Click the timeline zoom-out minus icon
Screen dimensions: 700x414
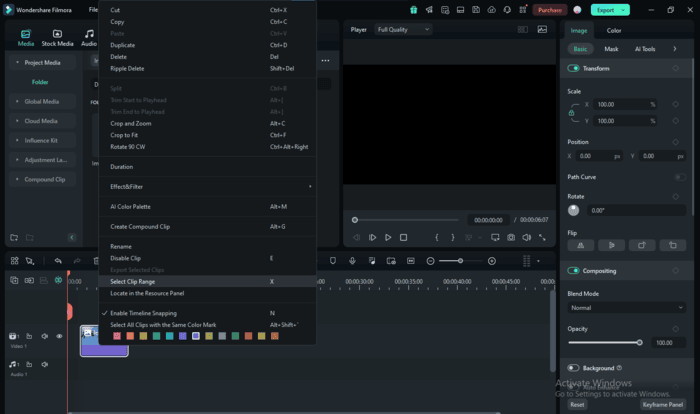click(x=430, y=261)
